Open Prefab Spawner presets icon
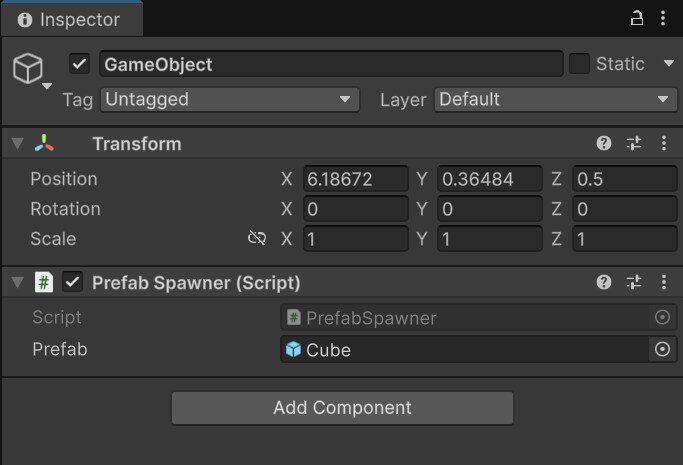This screenshot has width=683, height=465. click(634, 282)
